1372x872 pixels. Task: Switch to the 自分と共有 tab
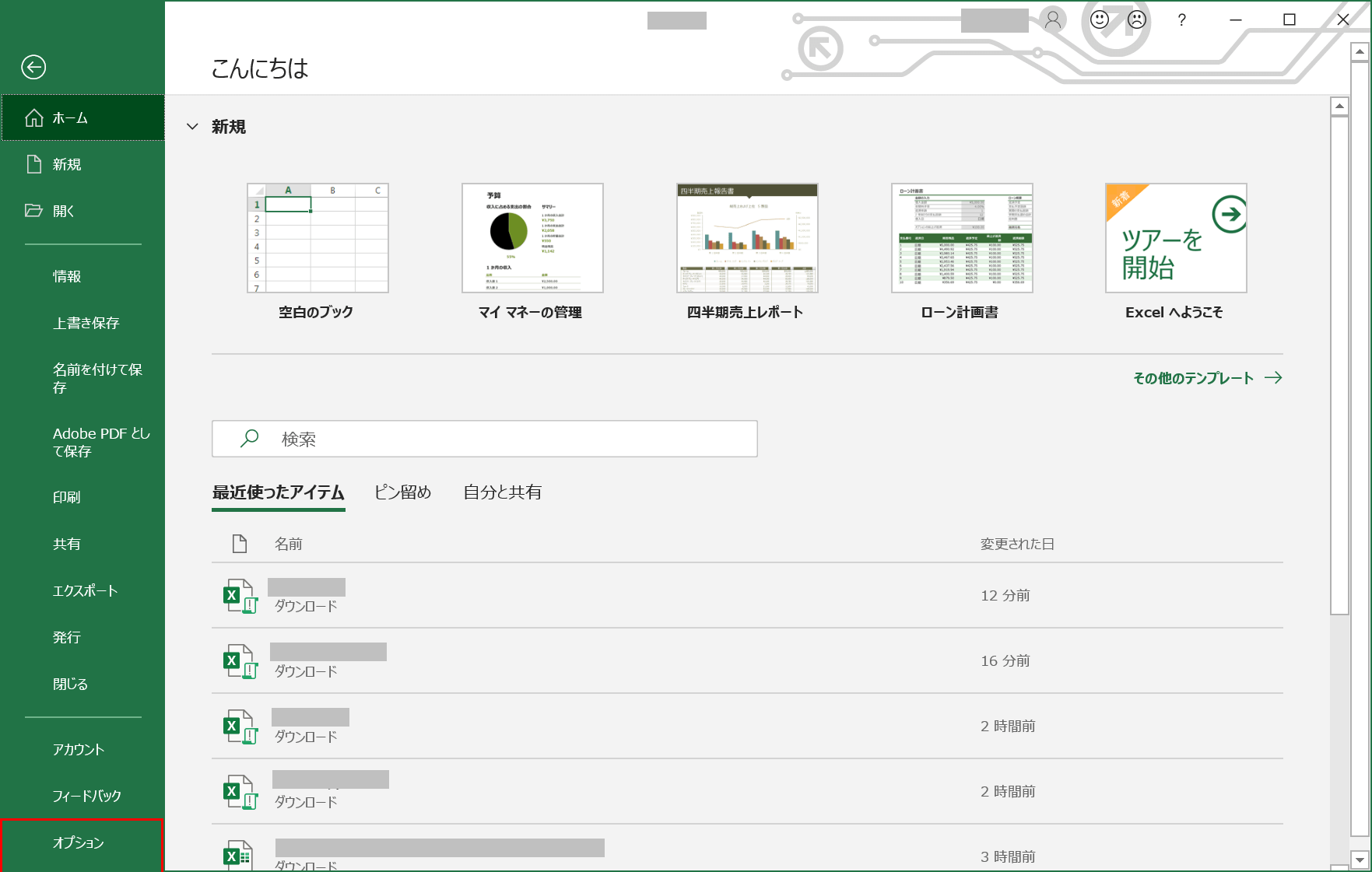coord(503,492)
